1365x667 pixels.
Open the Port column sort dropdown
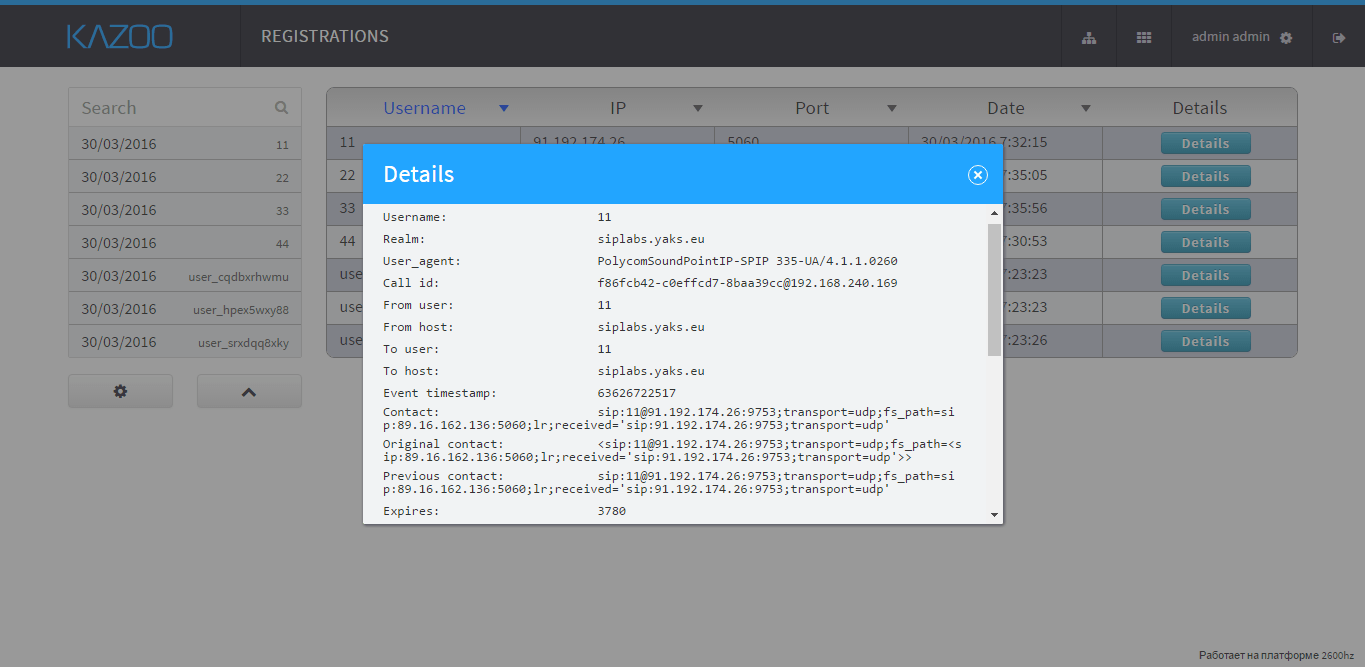point(891,108)
